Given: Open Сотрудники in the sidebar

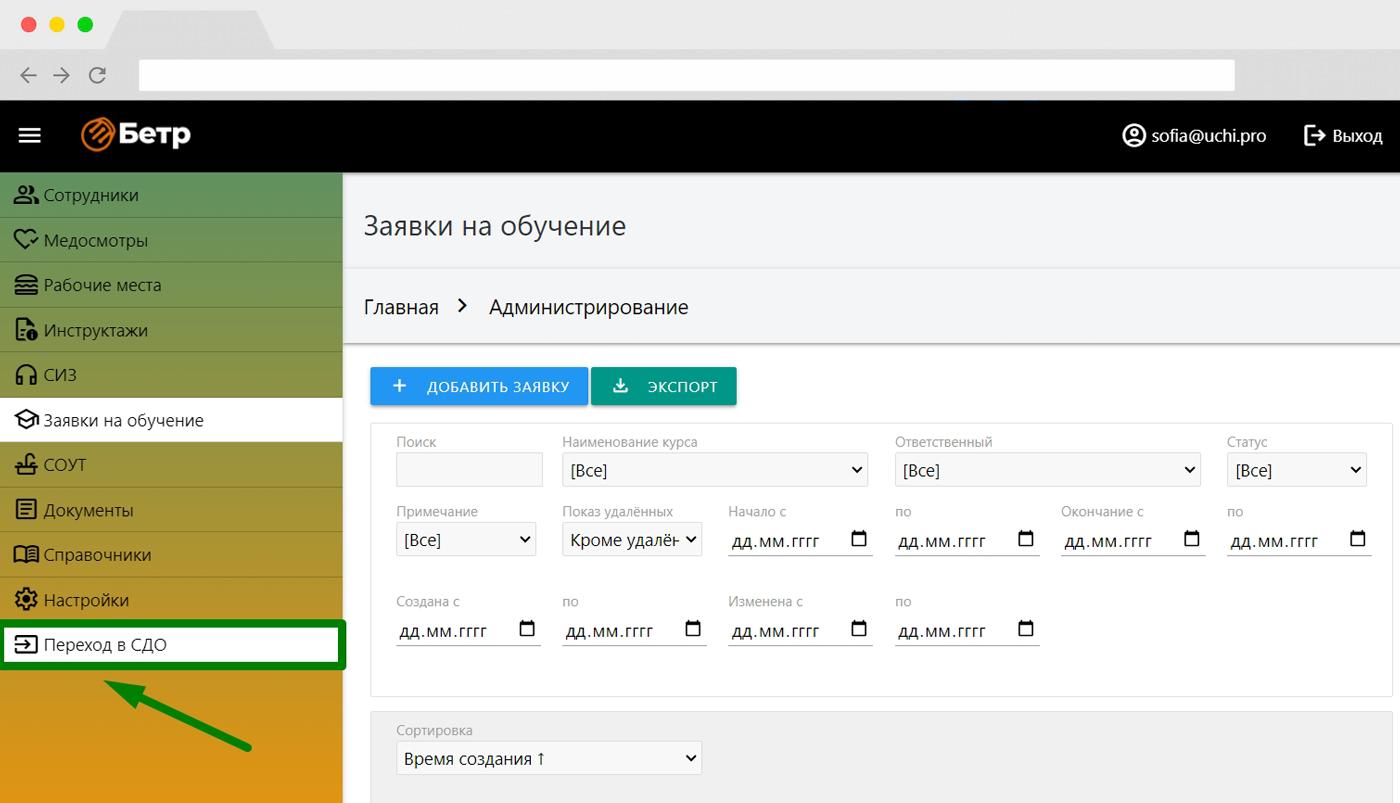Looking at the screenshot, I should (x=171, y=195).
